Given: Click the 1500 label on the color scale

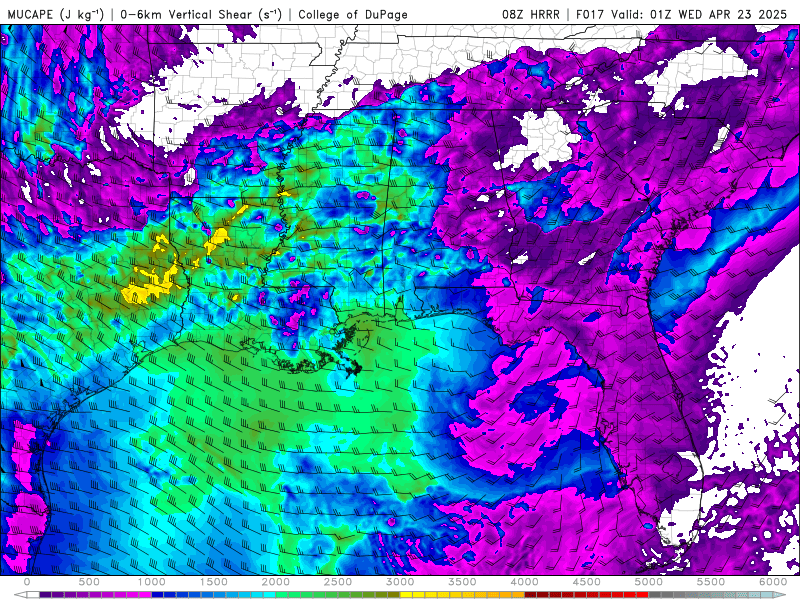Looking at the screenshot, I should pyautogui.click(x=213, y=582).
